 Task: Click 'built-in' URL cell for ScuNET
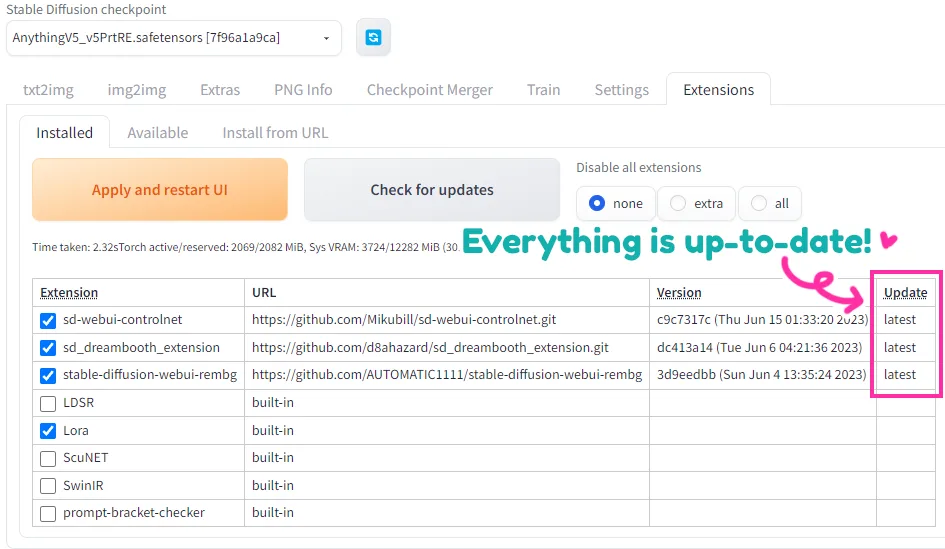(273, 457)
